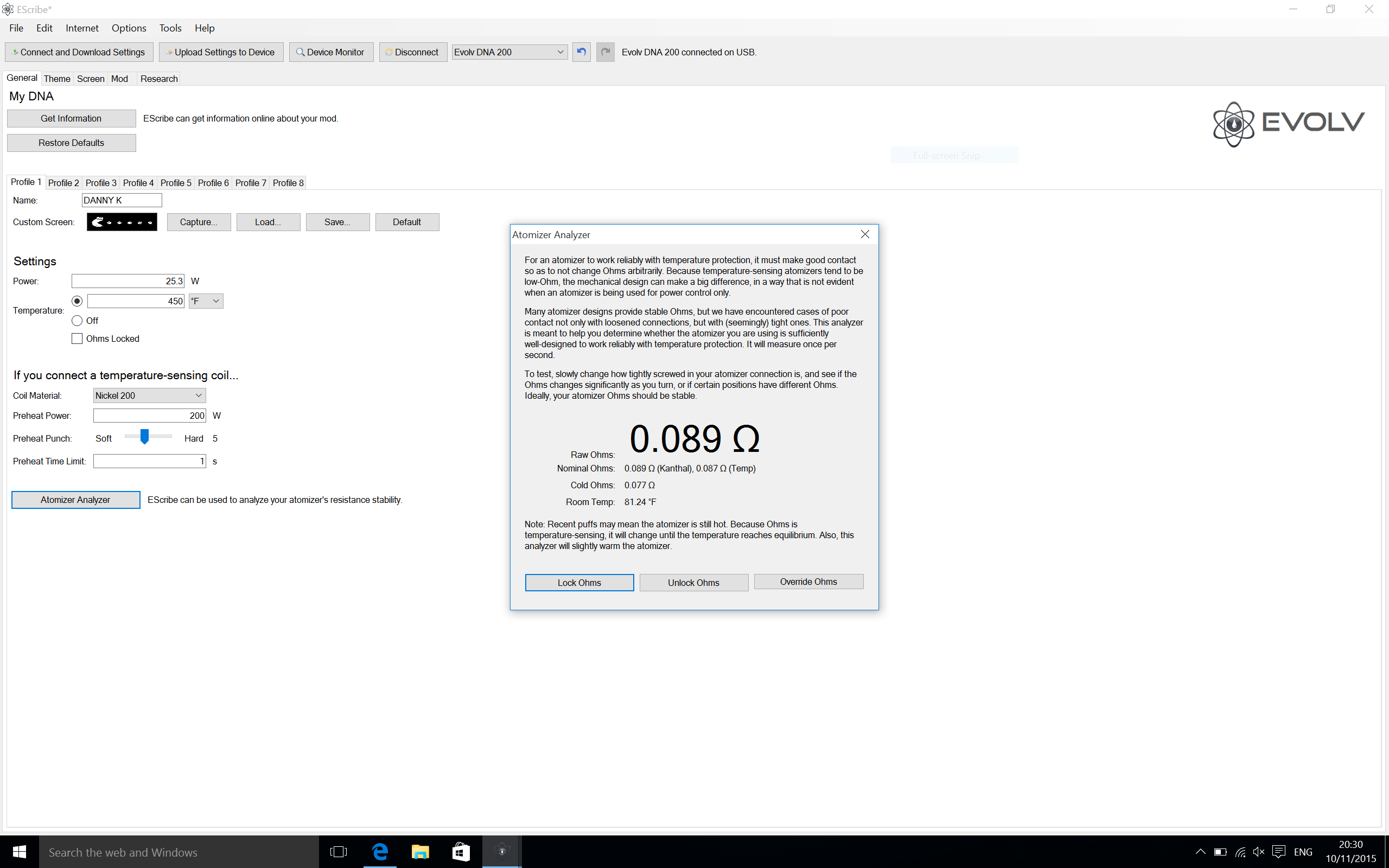The width and height of the screenshot is (1389, 868).
Task: Enable the Ohms Locked checkbox
Action: [78, 339]
